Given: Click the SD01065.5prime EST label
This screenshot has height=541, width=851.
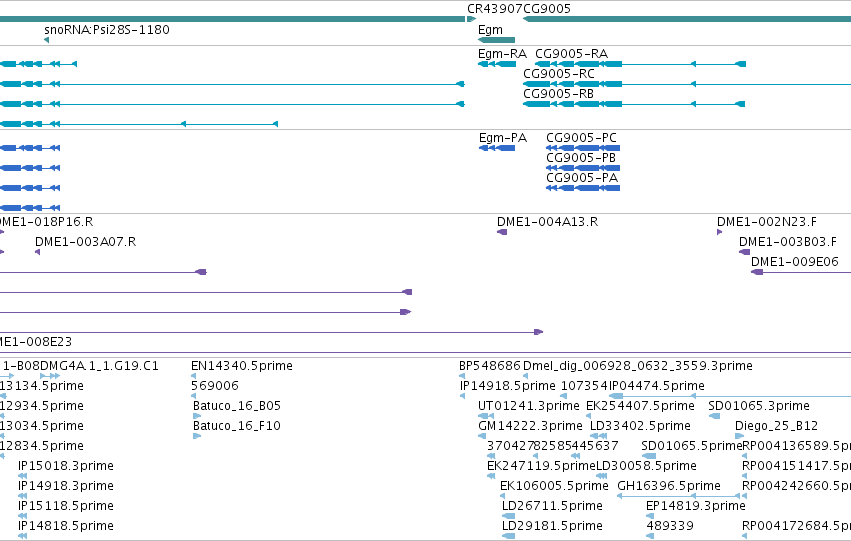Looking at the screenshot, I should 691,447.
